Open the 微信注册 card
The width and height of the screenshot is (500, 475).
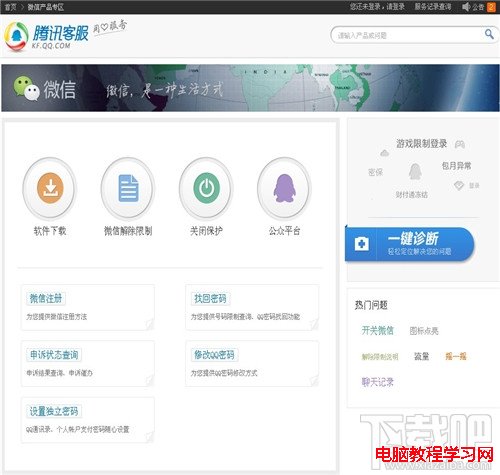coord(88,307)
